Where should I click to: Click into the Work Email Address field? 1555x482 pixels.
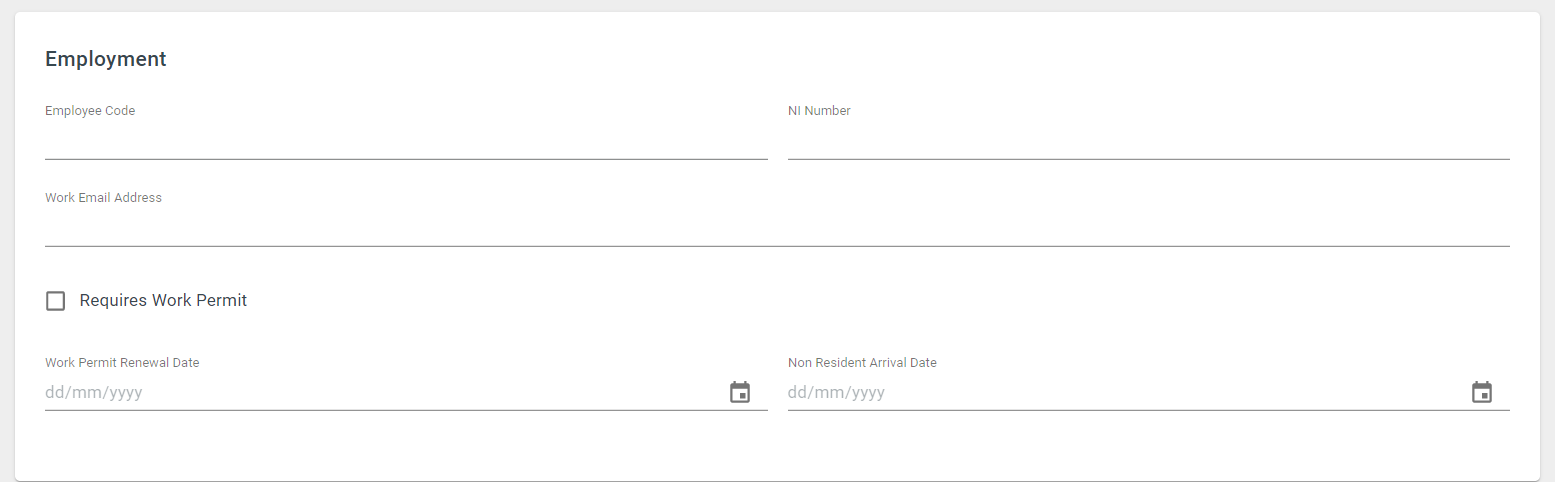pos(777,228)
